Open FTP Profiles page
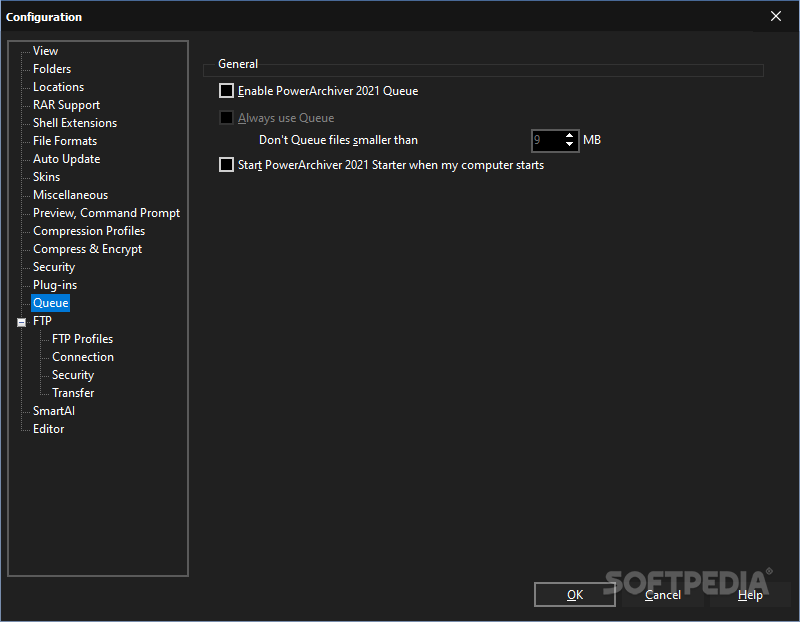This screenshot has width=800, height=622. point(82,339)
